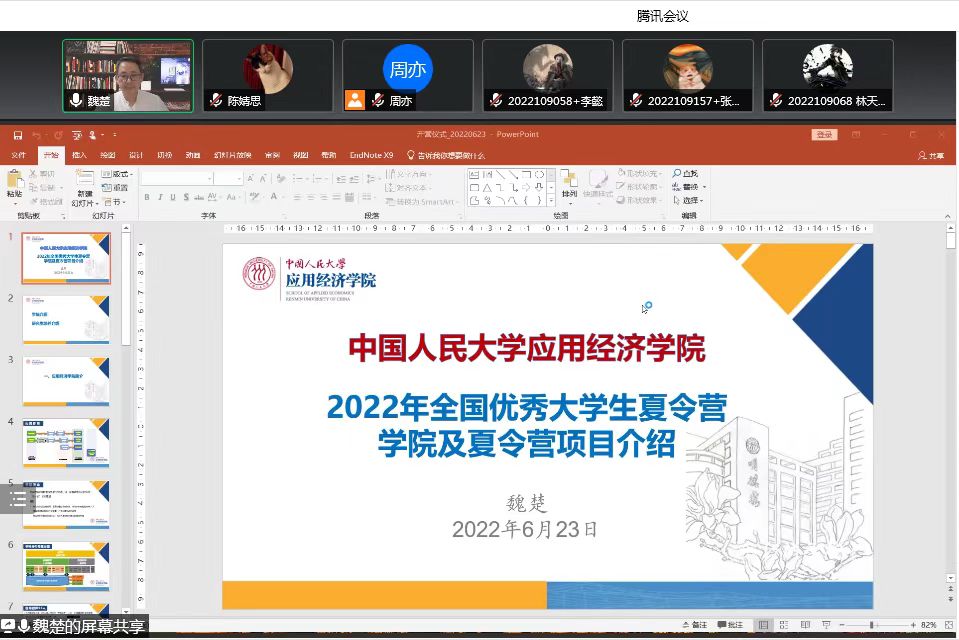959x640 pixels.
Task: Click the Save icon in quick access toolbar
Action: 18,135
